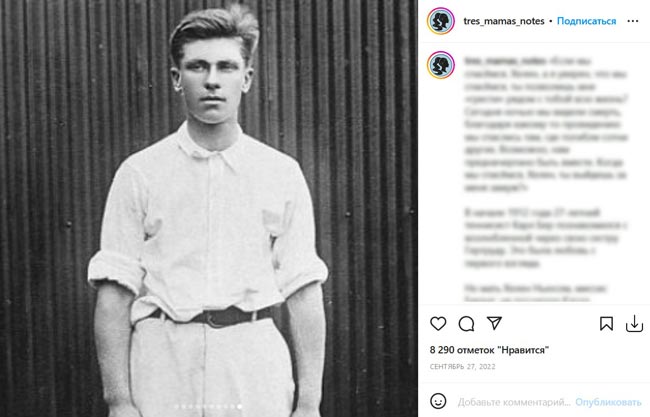Share the post with the paper plane icon
The width and height of the screenshot is (650, 417).
pos(494,323)
